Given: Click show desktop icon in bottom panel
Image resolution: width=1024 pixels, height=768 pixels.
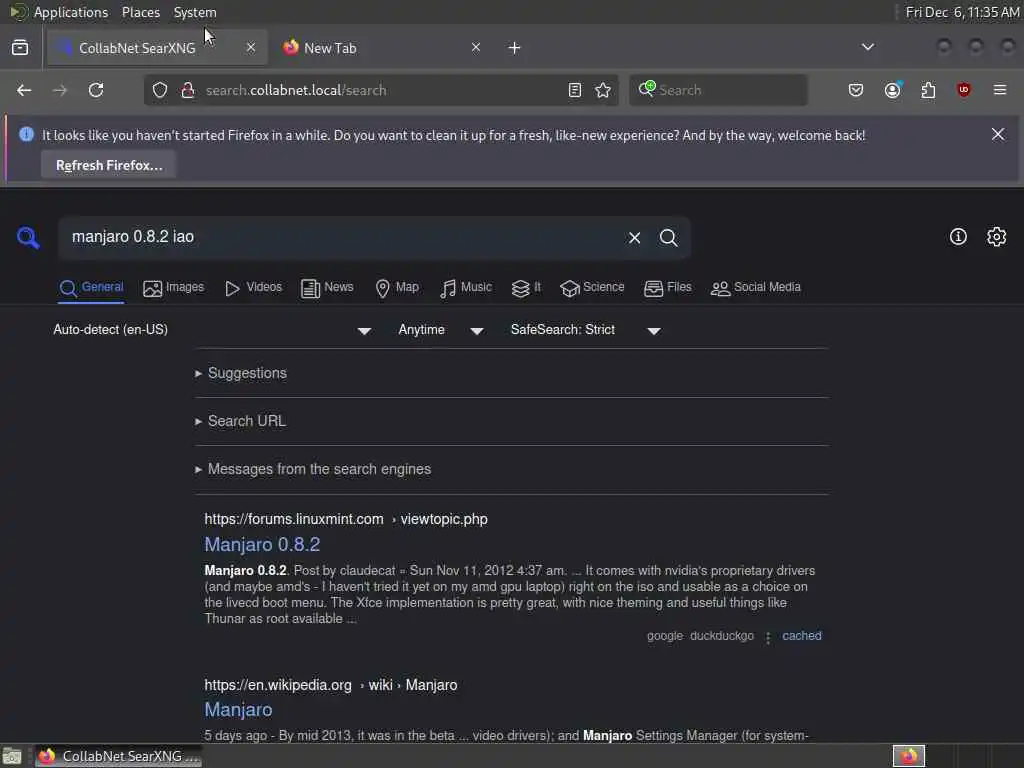Looking at the screenshot, I should point(12,756).
